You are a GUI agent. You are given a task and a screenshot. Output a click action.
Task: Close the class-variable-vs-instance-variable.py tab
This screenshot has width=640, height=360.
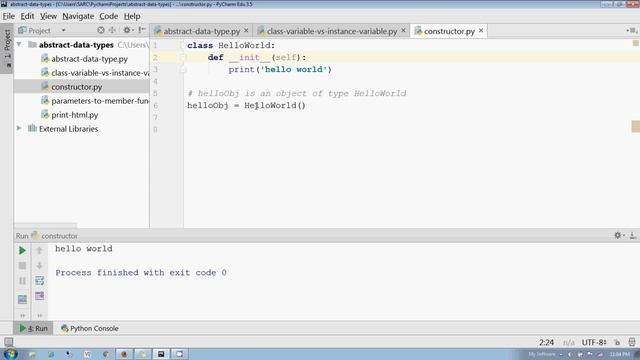pos(403,31)
